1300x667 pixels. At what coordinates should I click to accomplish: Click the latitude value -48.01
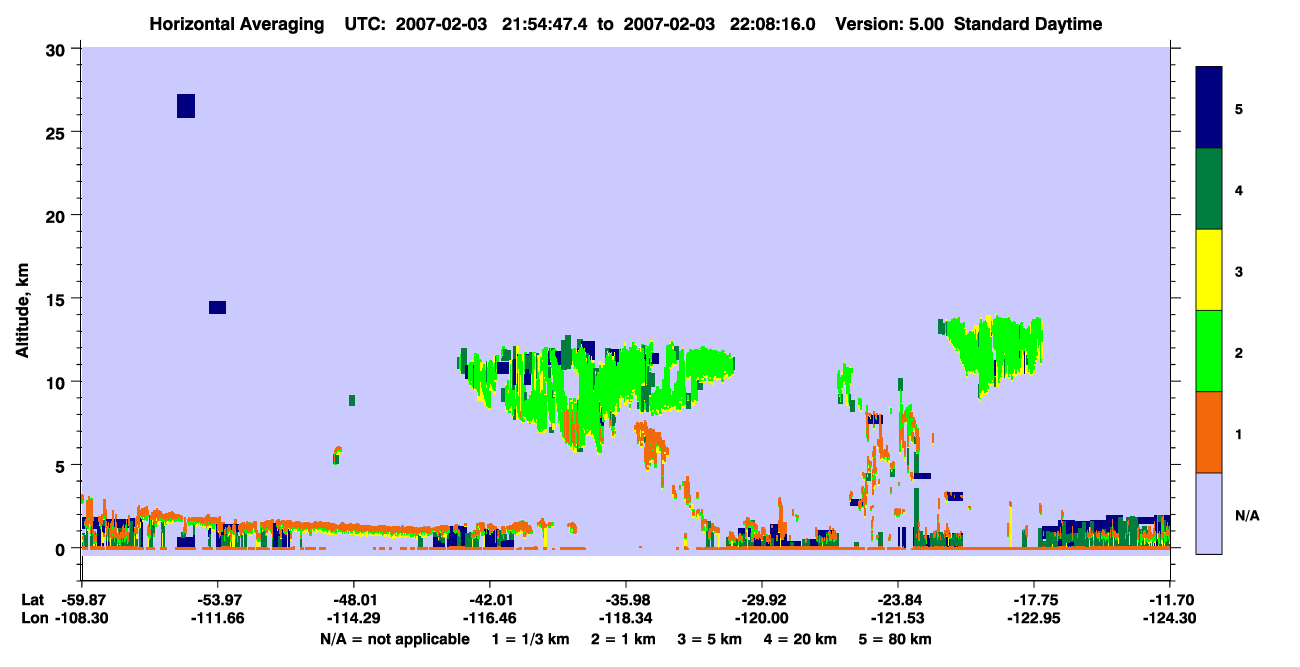point(353,600)
